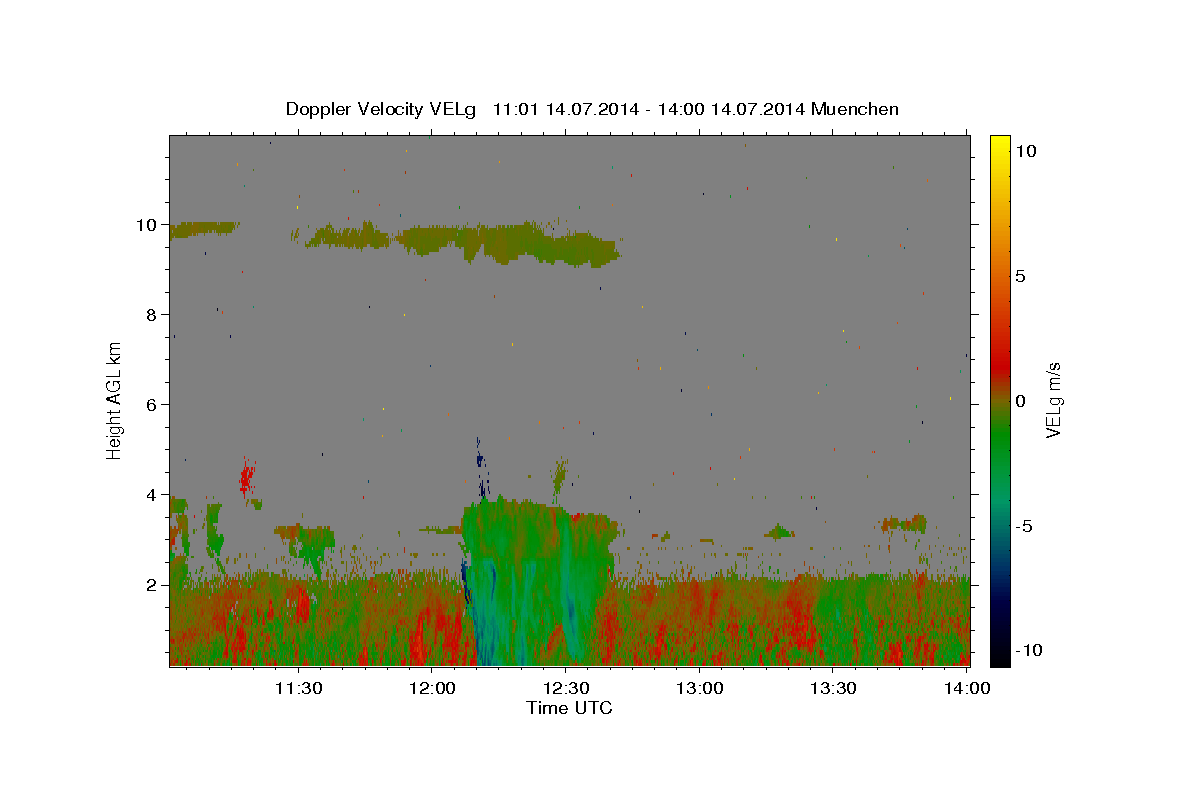Viewport: 1200px width, 800px height.
Task: Click the colorbar value 5
Action: pyautogui.click(x=1020, y=276)
